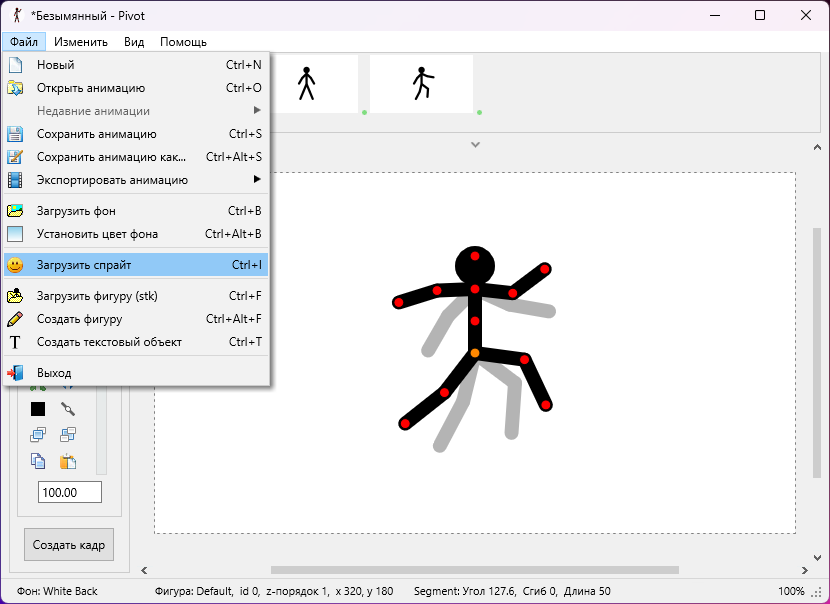Click the vertical scrollbar up arrow
Viewport: 830px width, 604px height.
pyautogui.click(x=817, y=148)
